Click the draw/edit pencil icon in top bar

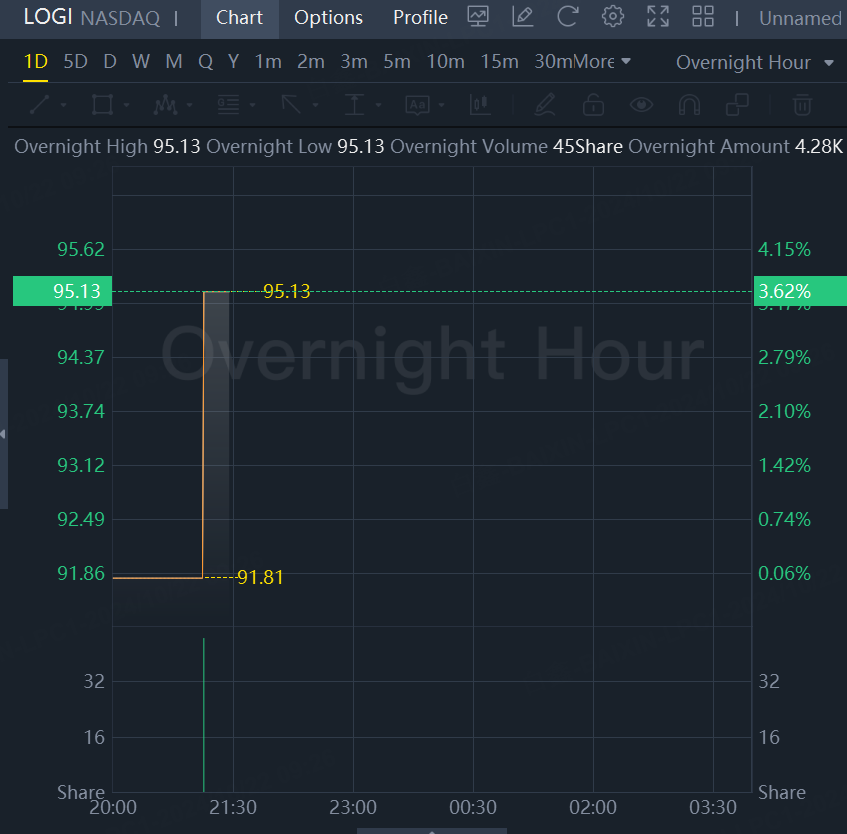pyautogui.click(x=522, y=17)
